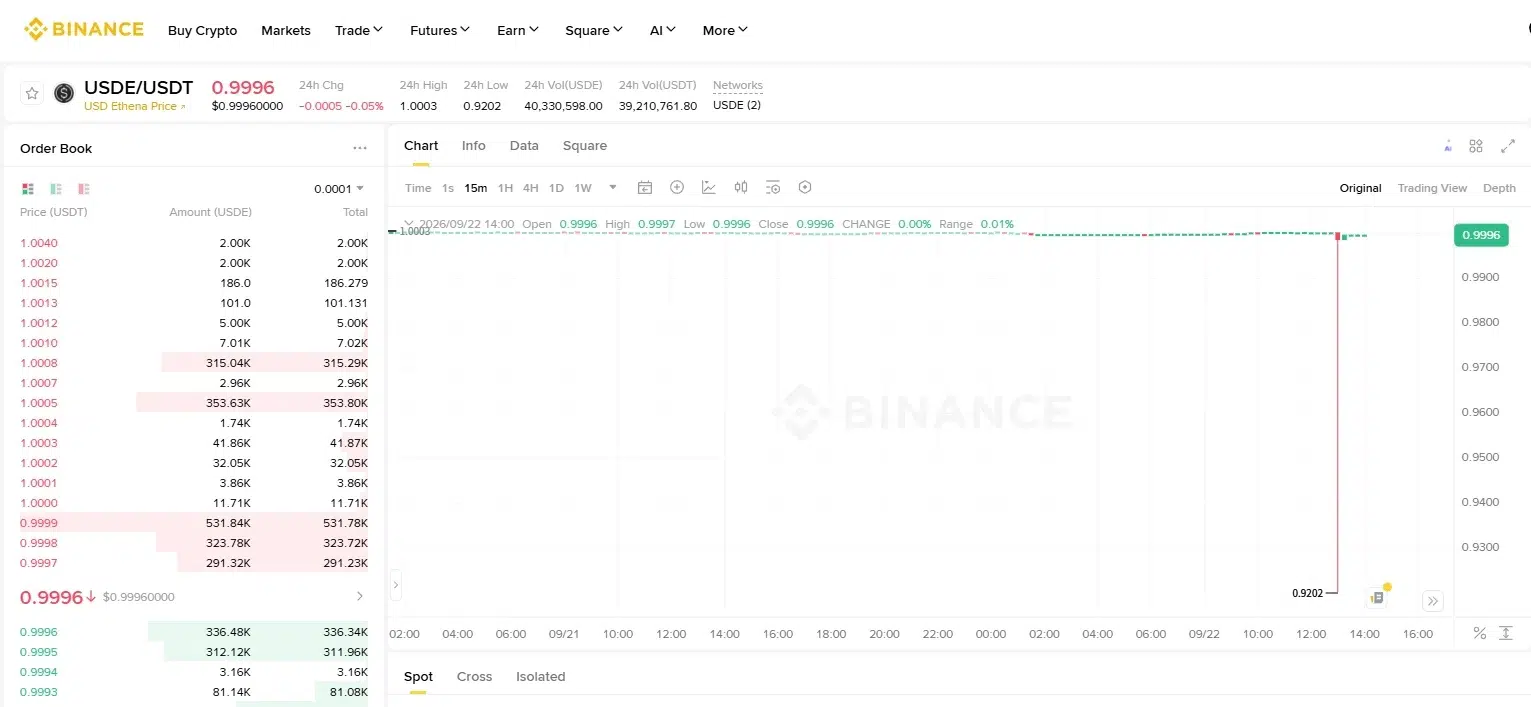Open the Trade menu
The height and width of the screenshot is (707, 1531).
click(x=359, y=30)
